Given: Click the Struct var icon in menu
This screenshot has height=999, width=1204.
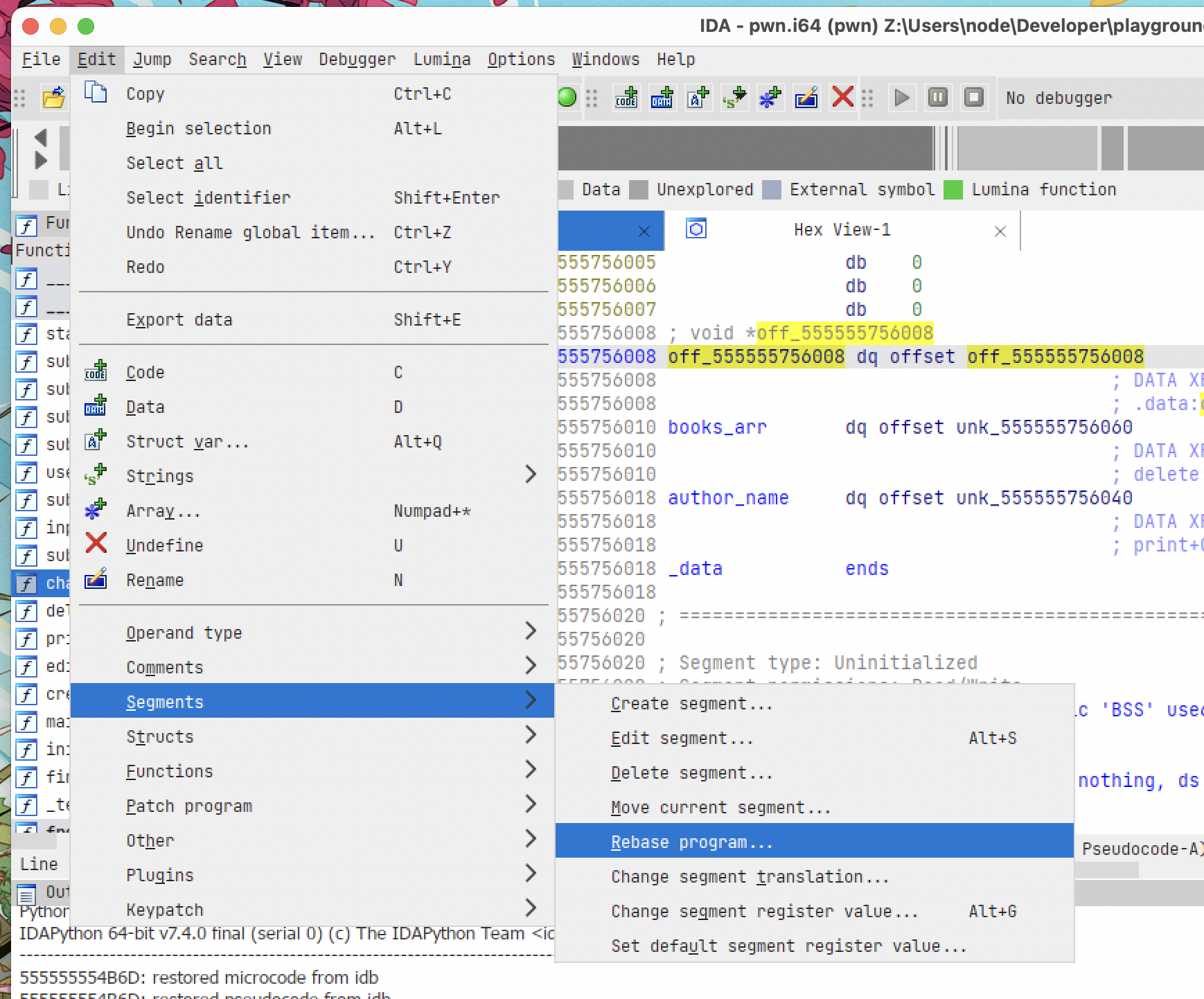Looking at the screenshot, I should (96, 441).
